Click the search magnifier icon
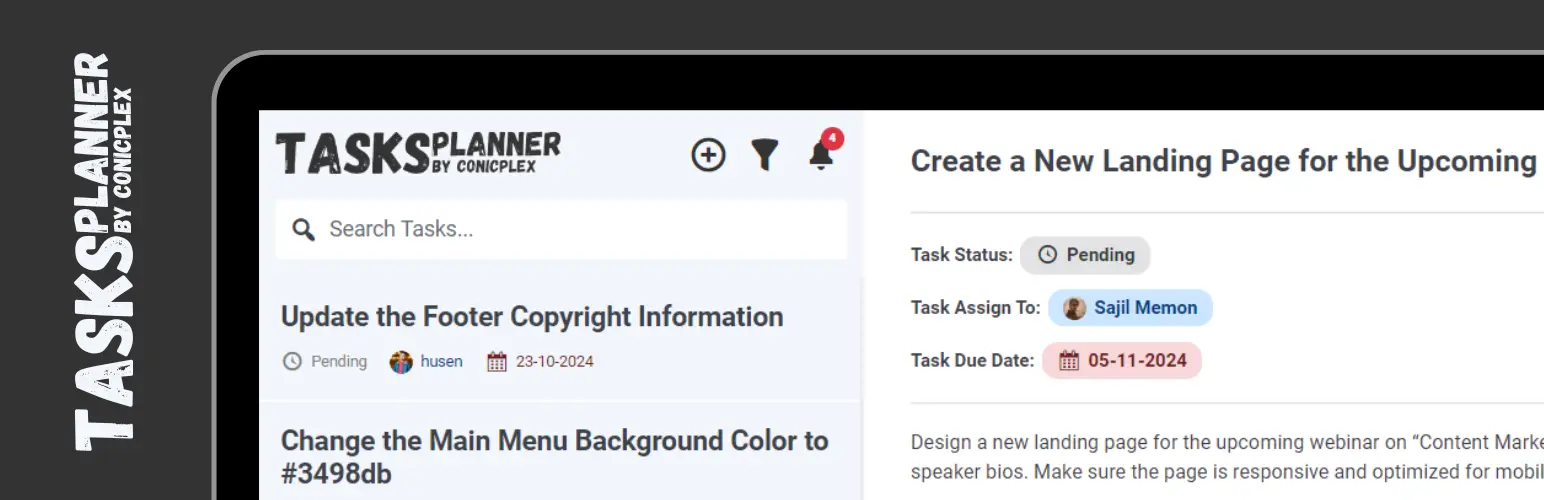The width and height of the screenshot is (1544, 500). click(x=303, y=229)
